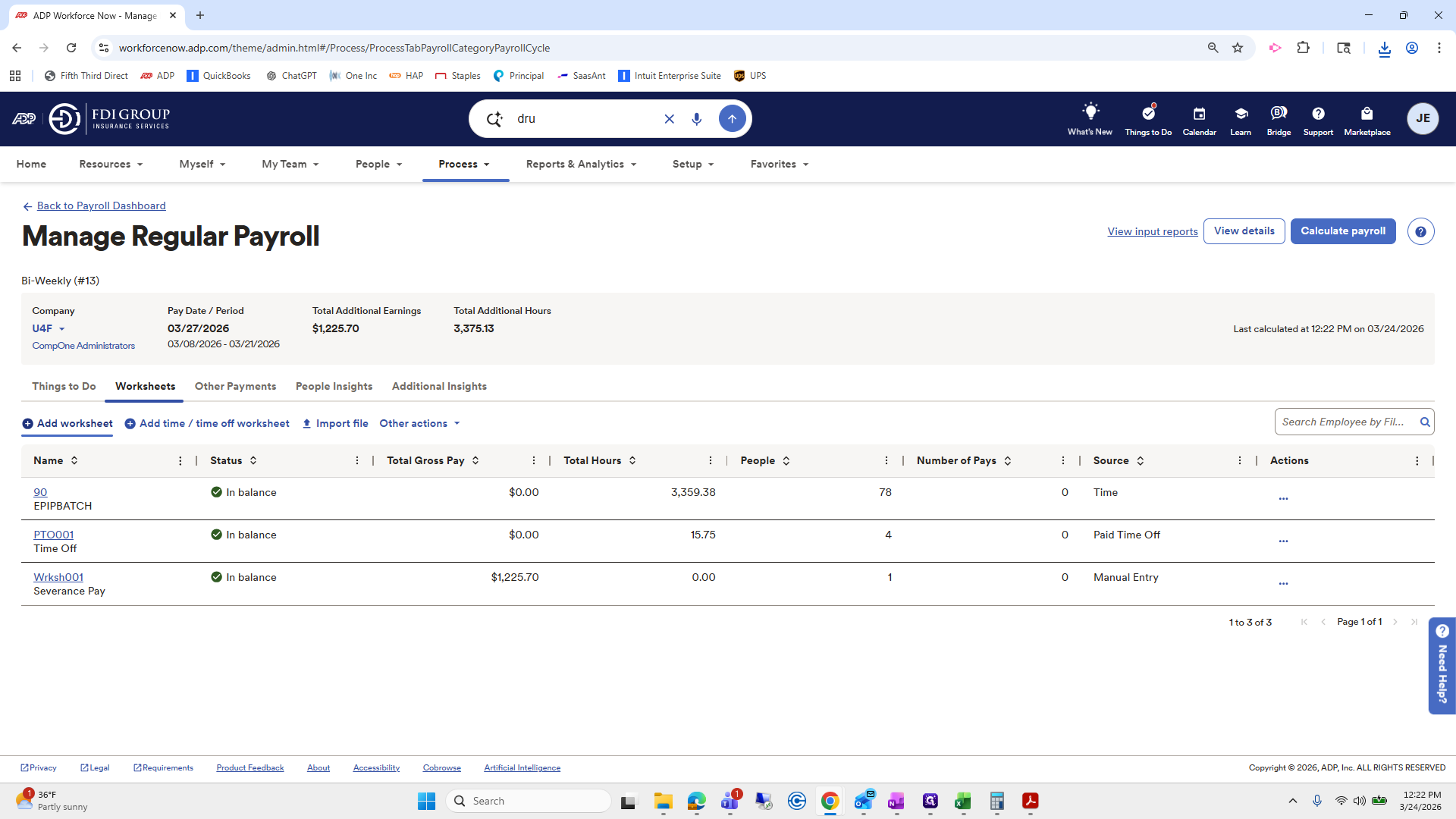
Task: Open the JE profile avatar
Action: coord(1423,118)
